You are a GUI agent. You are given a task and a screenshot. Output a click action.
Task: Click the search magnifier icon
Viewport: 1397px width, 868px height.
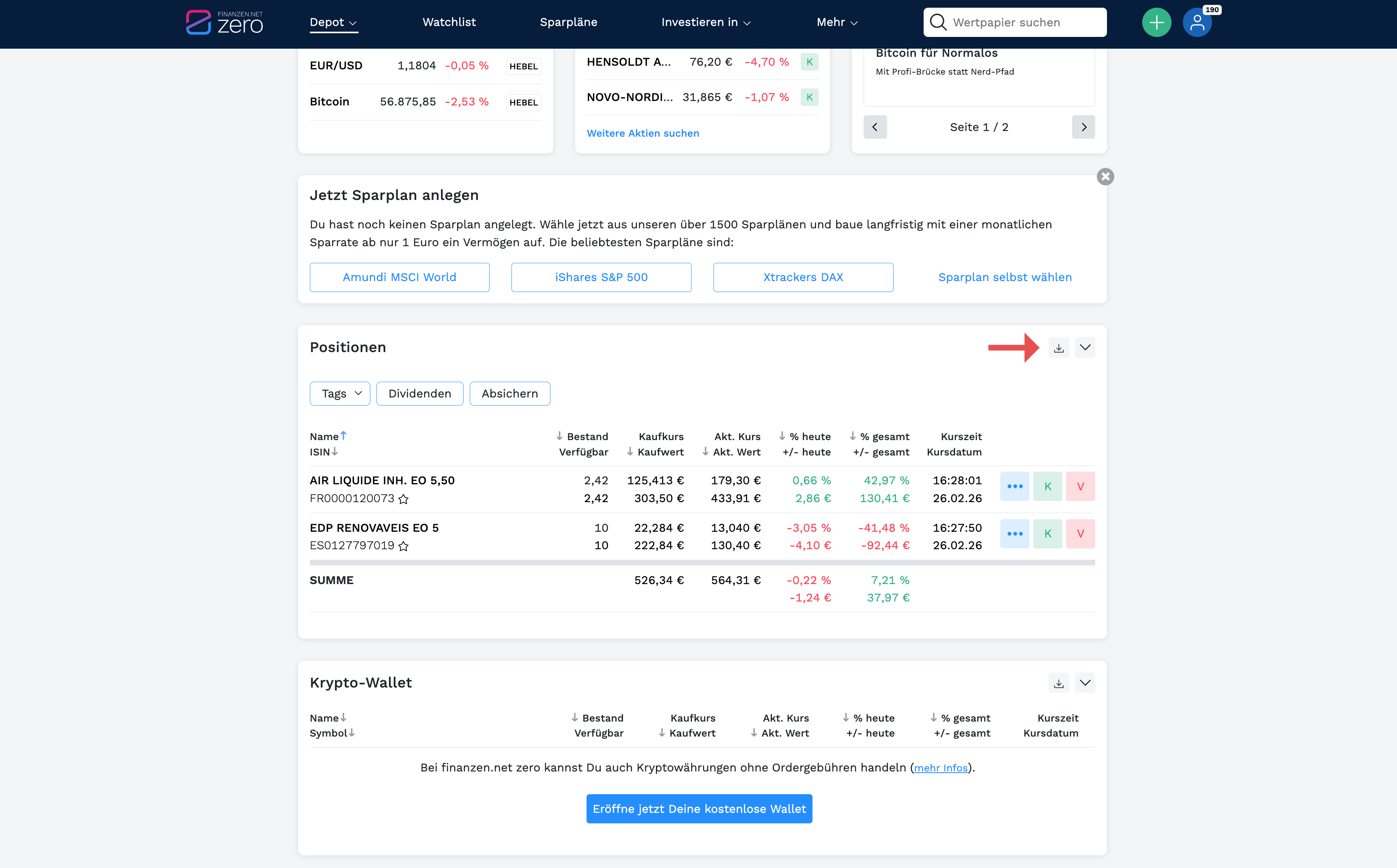pyautogui.click(x=938, y=22)
